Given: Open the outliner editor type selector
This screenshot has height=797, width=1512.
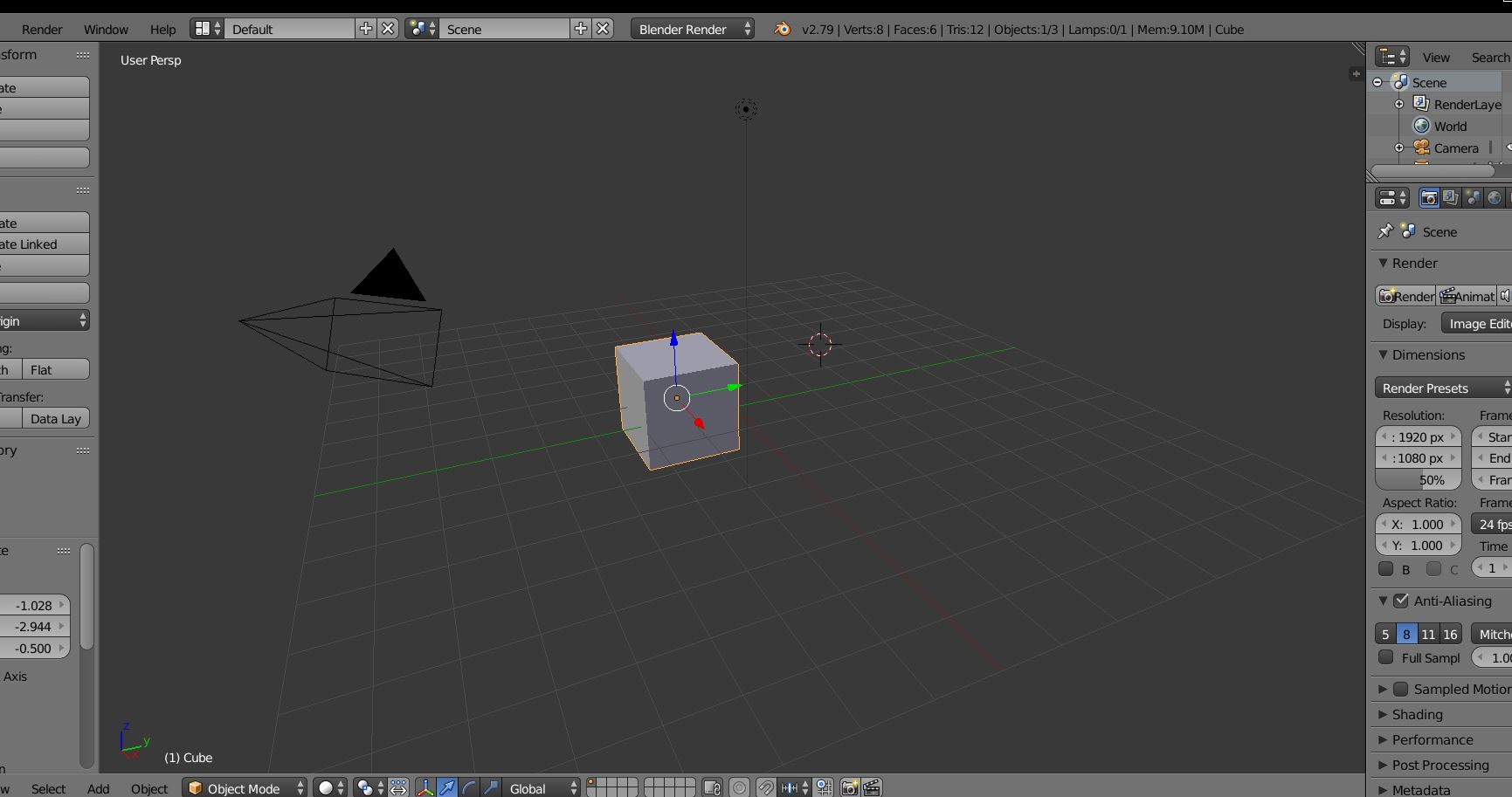Looking at the screenshot, I should click(x=1392, y=57).
